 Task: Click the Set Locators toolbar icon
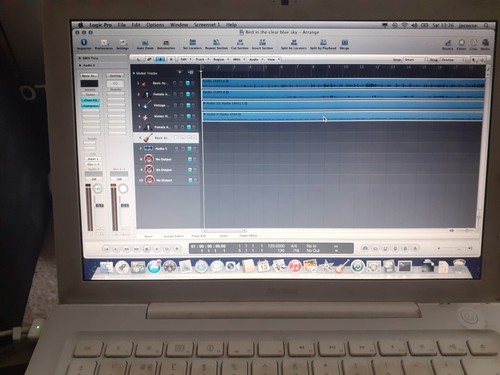tap(193, 42)
